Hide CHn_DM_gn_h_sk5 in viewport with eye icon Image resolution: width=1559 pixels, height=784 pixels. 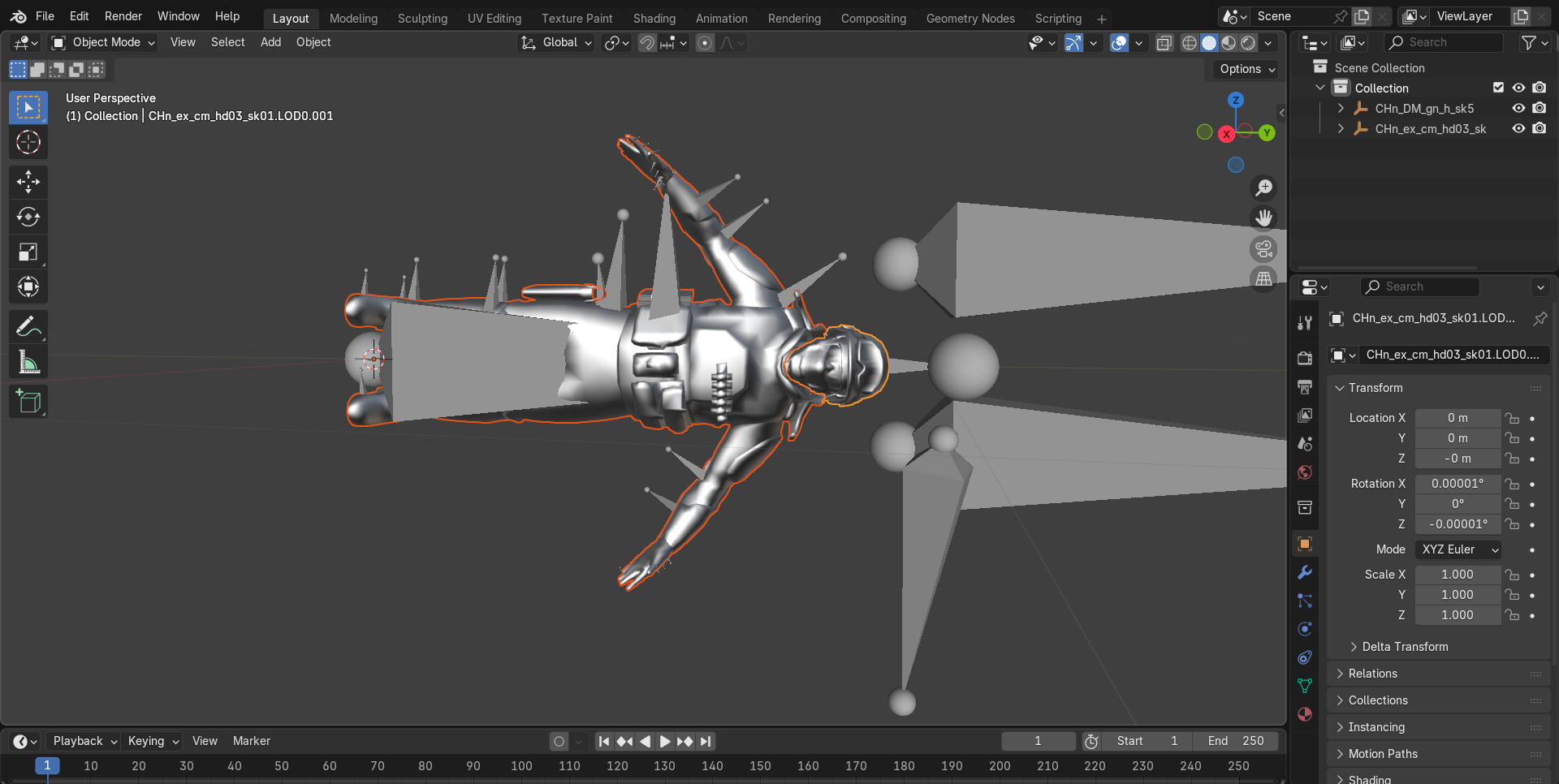1518,108
